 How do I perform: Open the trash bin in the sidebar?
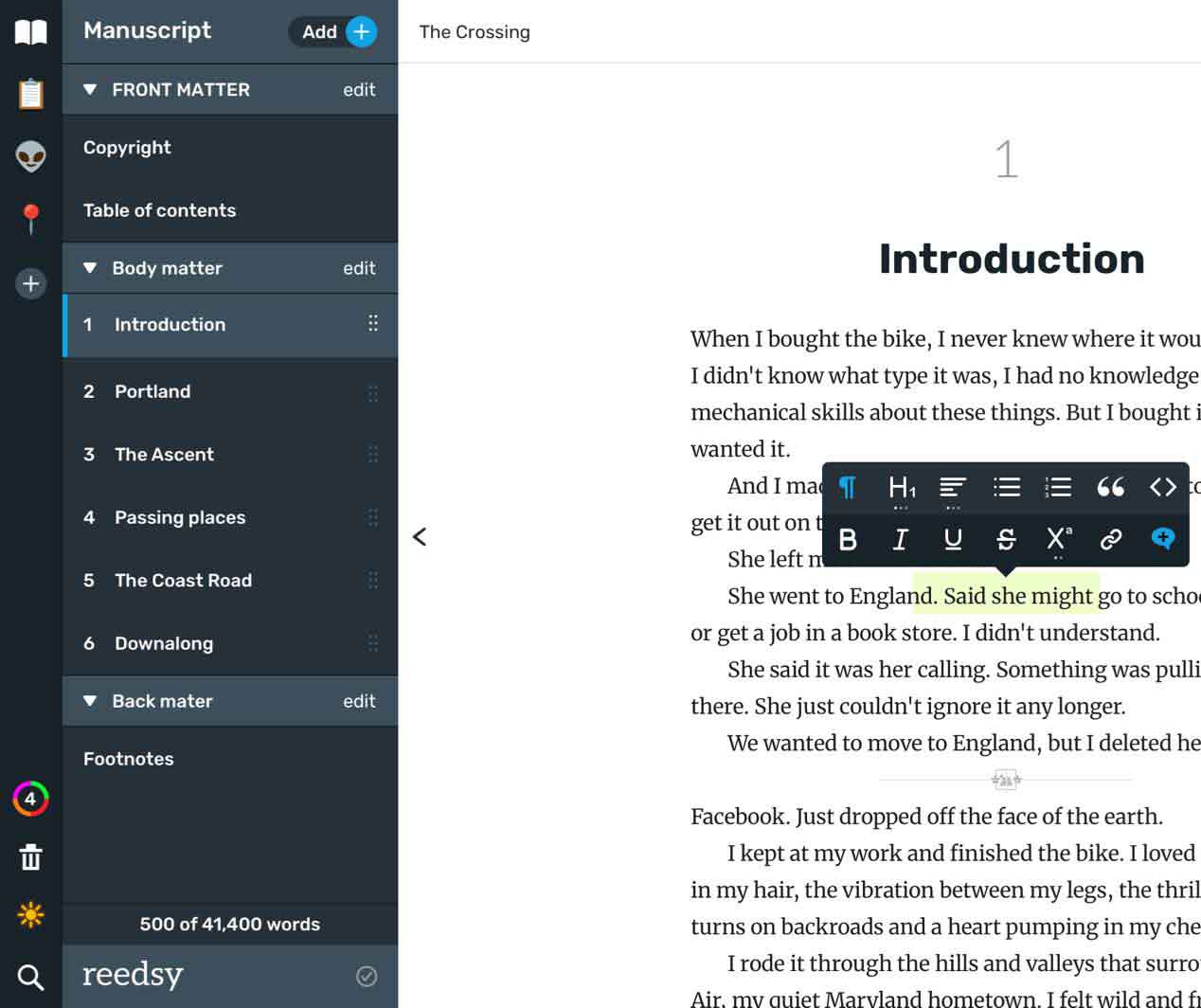(x=30, y=857)
